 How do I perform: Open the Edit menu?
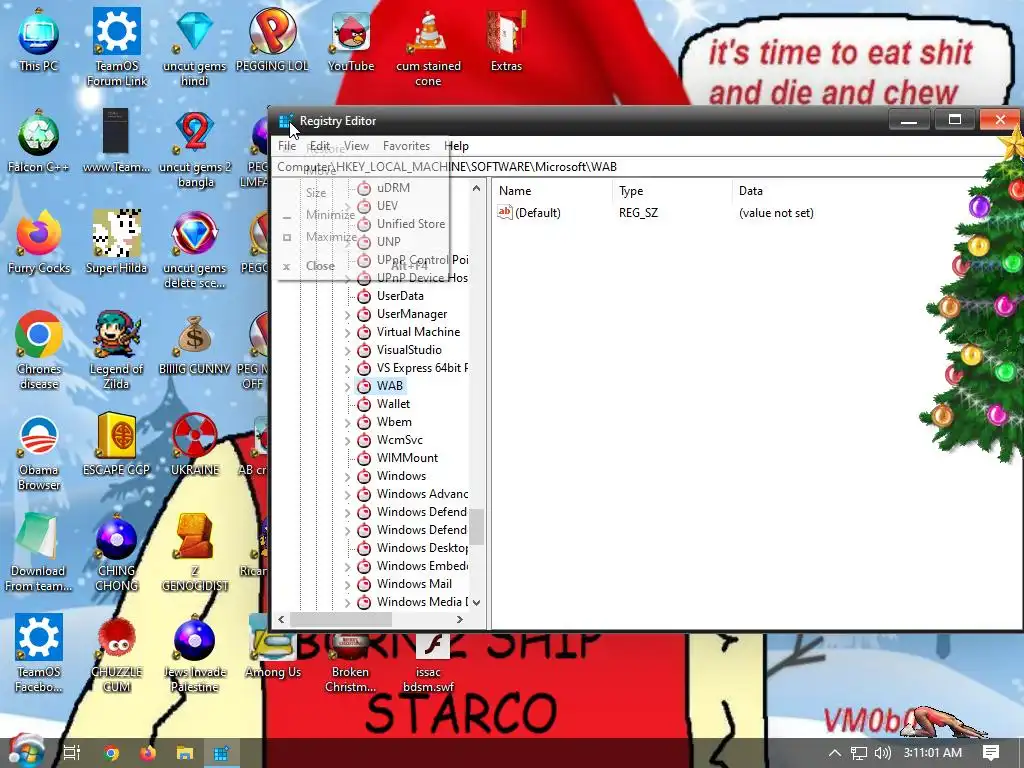pyautogui.click(x=319, y=146)
